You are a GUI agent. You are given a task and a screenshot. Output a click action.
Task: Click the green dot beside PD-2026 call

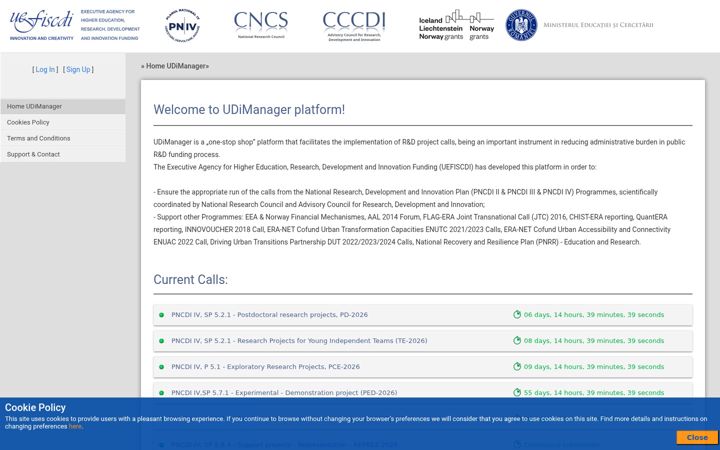[x=161, y=315]
